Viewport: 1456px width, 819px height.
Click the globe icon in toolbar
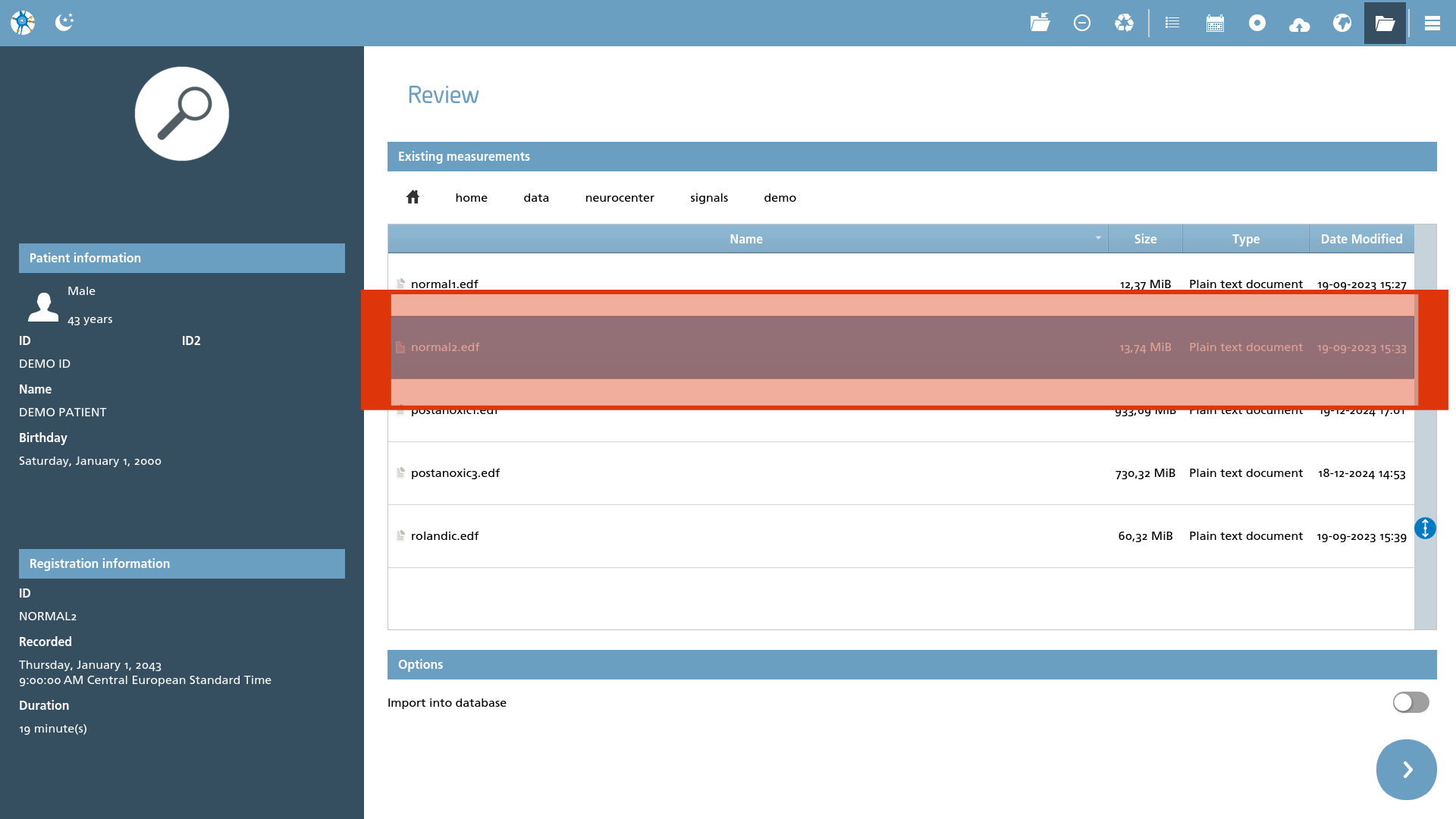pyautogui.click(x=1341, y=23)
